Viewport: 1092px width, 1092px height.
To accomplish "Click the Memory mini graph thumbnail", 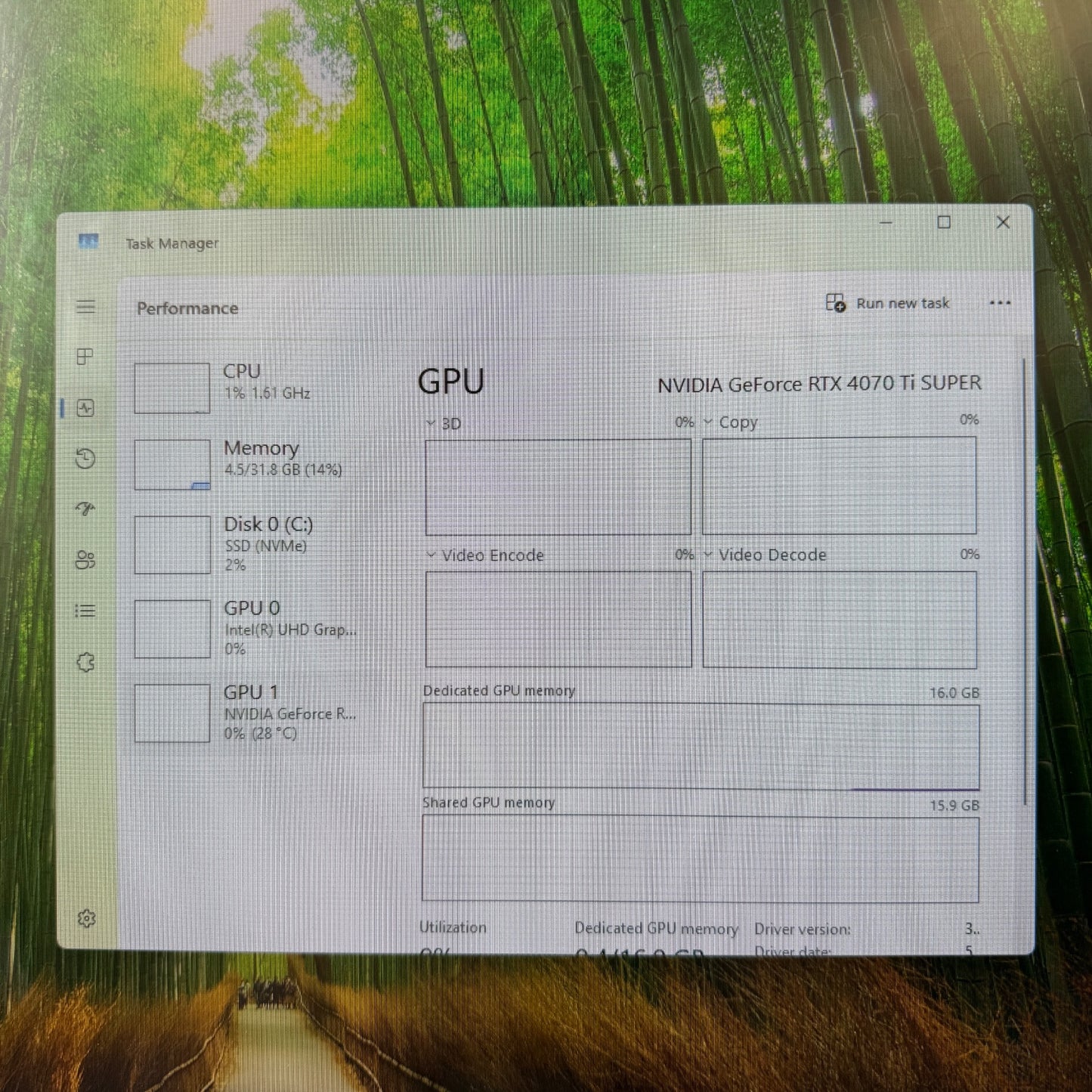I will [x=172, y=465].
